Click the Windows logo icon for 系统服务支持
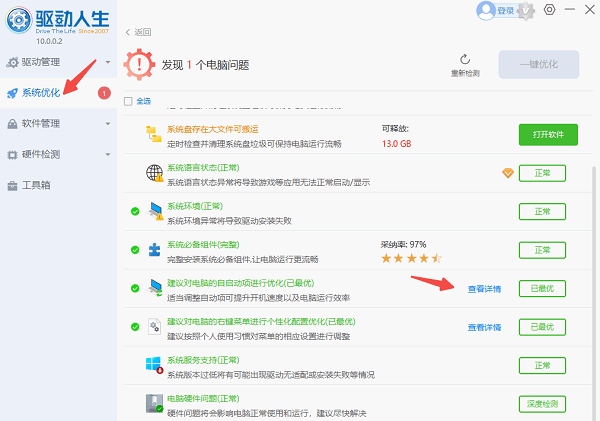 coord(154,365)
